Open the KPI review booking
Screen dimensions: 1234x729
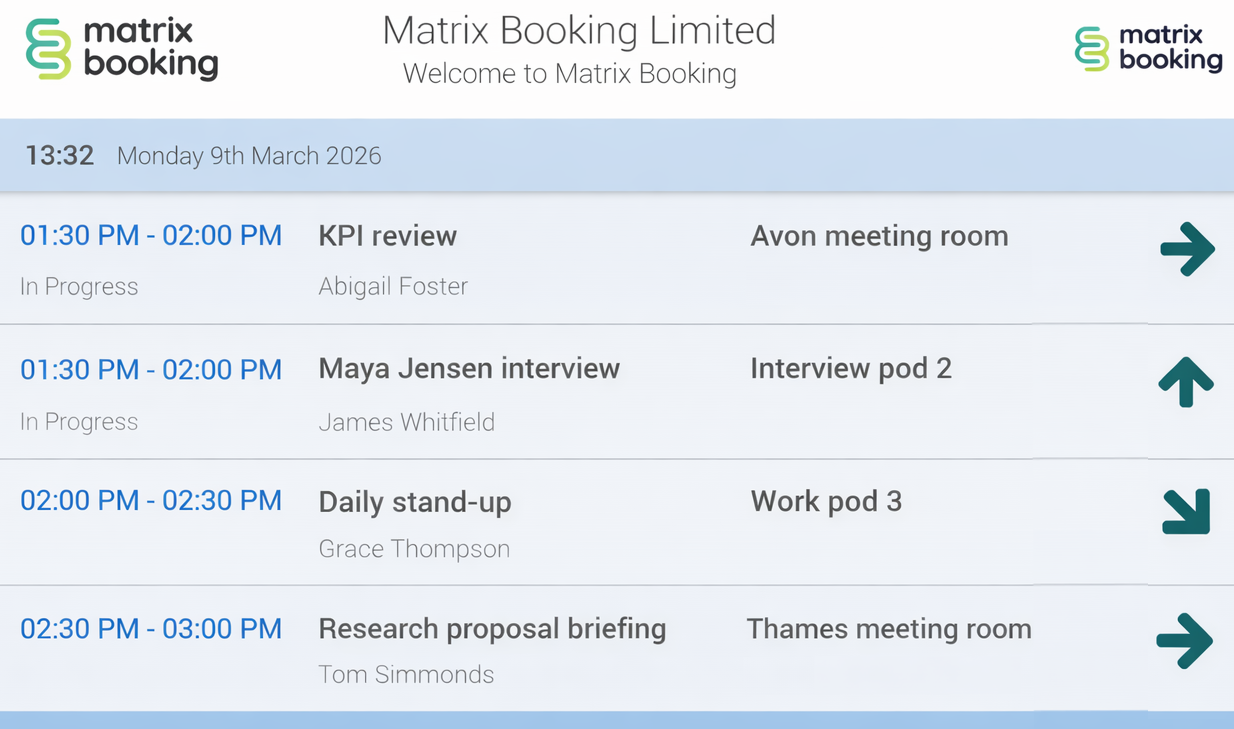[x=387, y=236]
